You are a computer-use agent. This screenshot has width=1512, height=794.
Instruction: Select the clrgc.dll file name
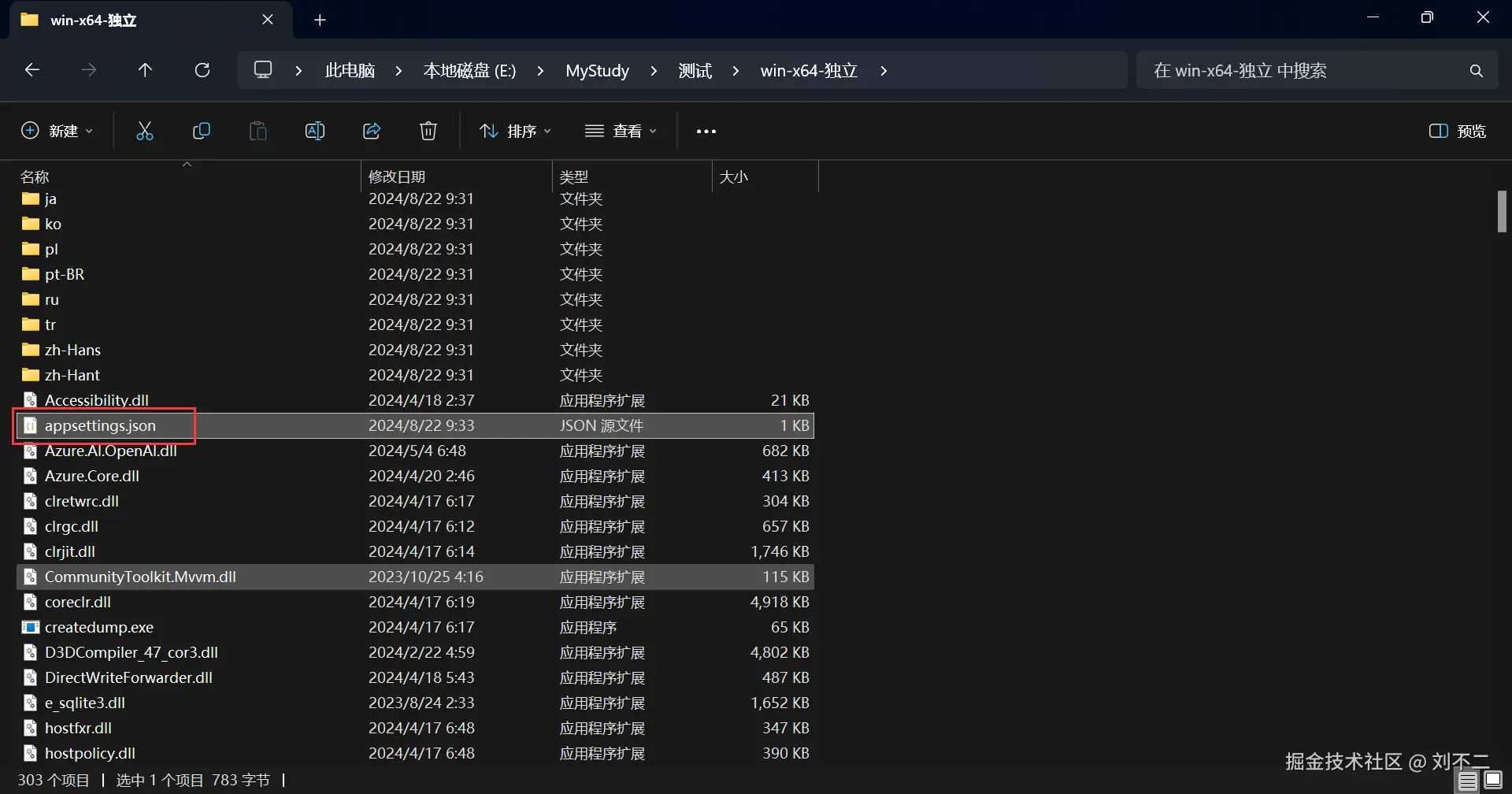[x=72, y=526]
